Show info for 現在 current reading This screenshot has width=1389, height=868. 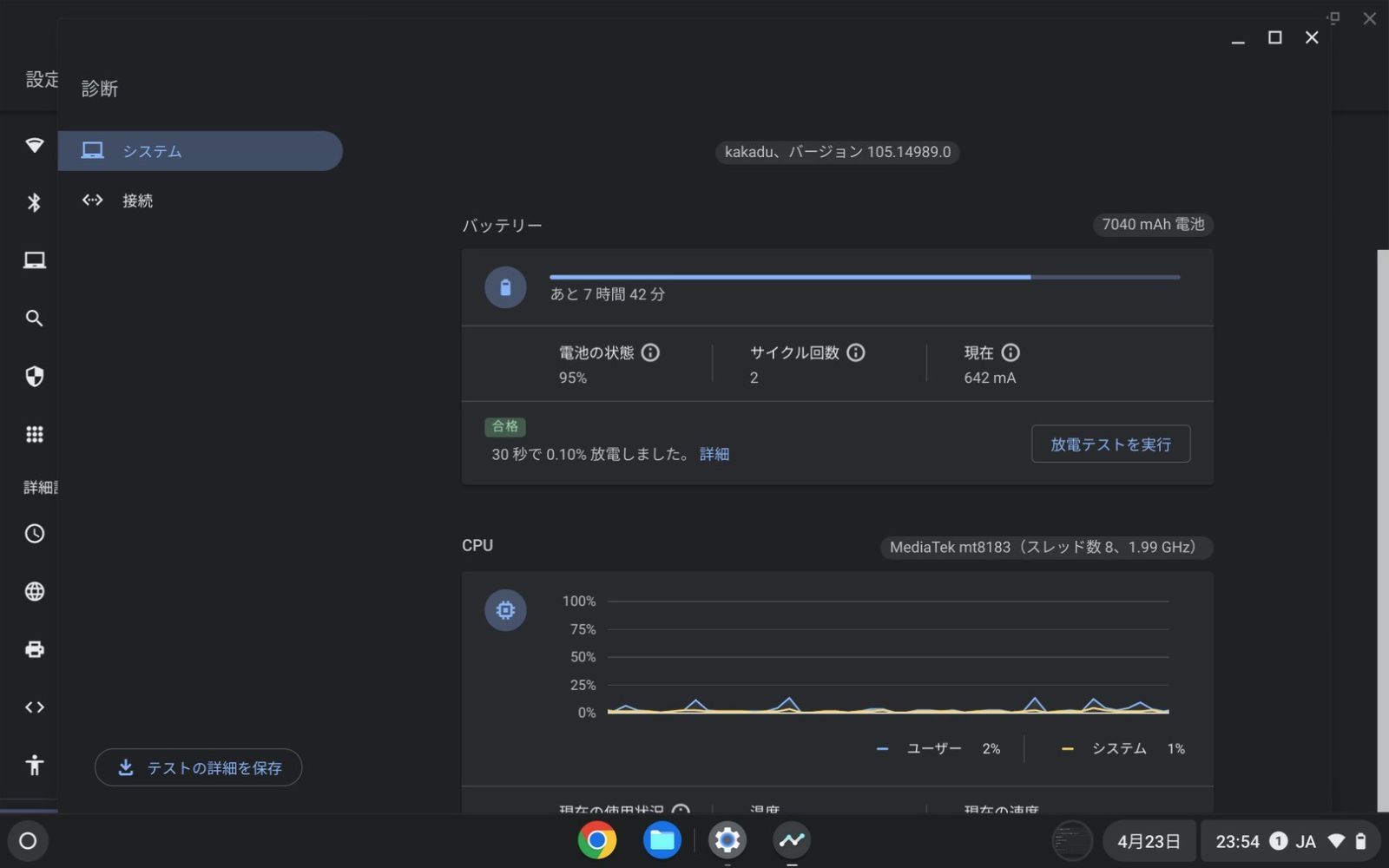pos(1010,352)
